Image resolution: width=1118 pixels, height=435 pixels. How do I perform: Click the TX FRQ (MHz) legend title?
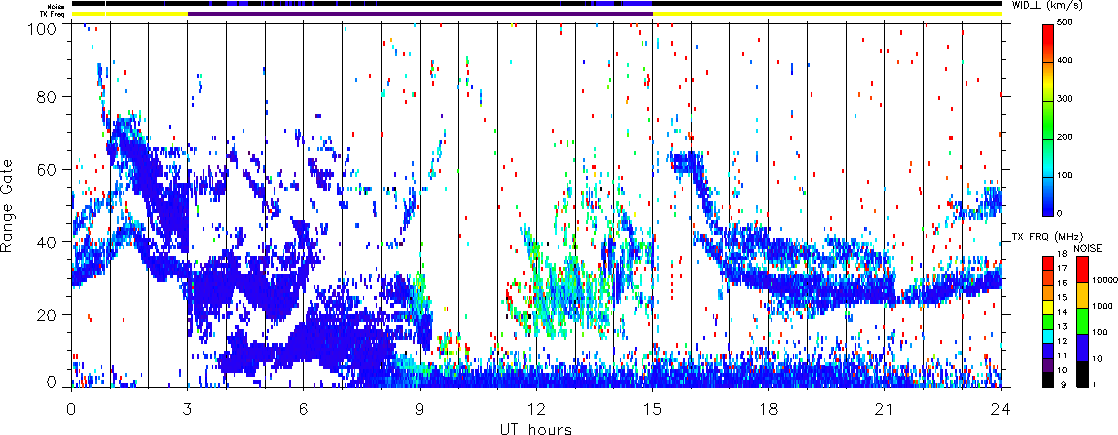(x=1047, y=237)
